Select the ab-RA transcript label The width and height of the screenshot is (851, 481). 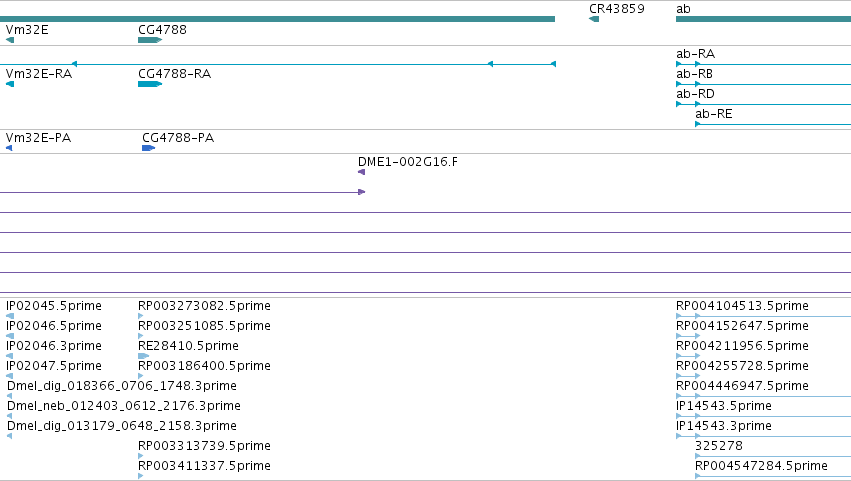(695, 54)
